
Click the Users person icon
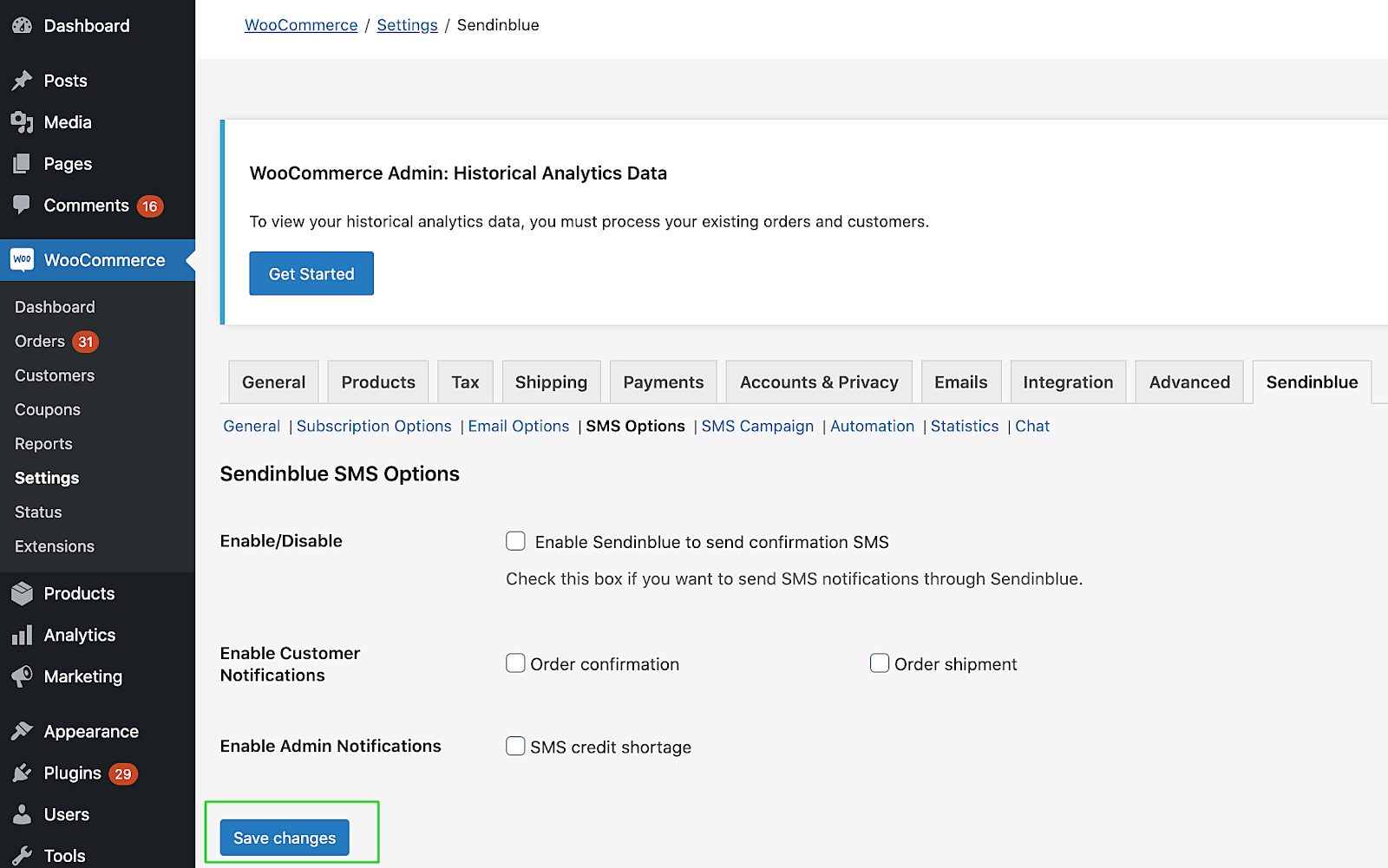point(22,814)
